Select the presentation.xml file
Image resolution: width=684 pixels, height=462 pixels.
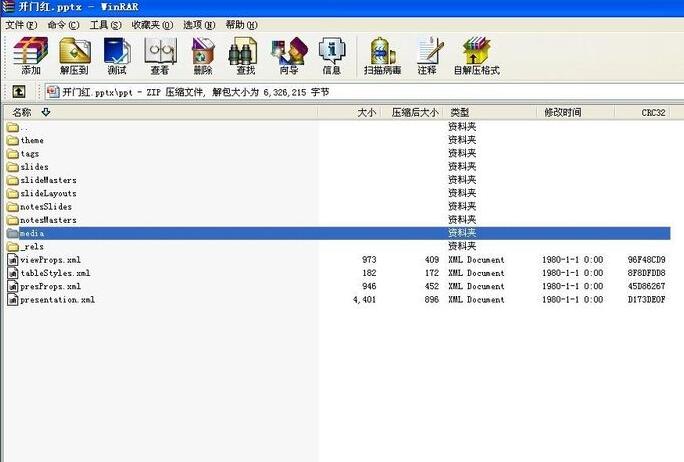click(x=57, y=299)
